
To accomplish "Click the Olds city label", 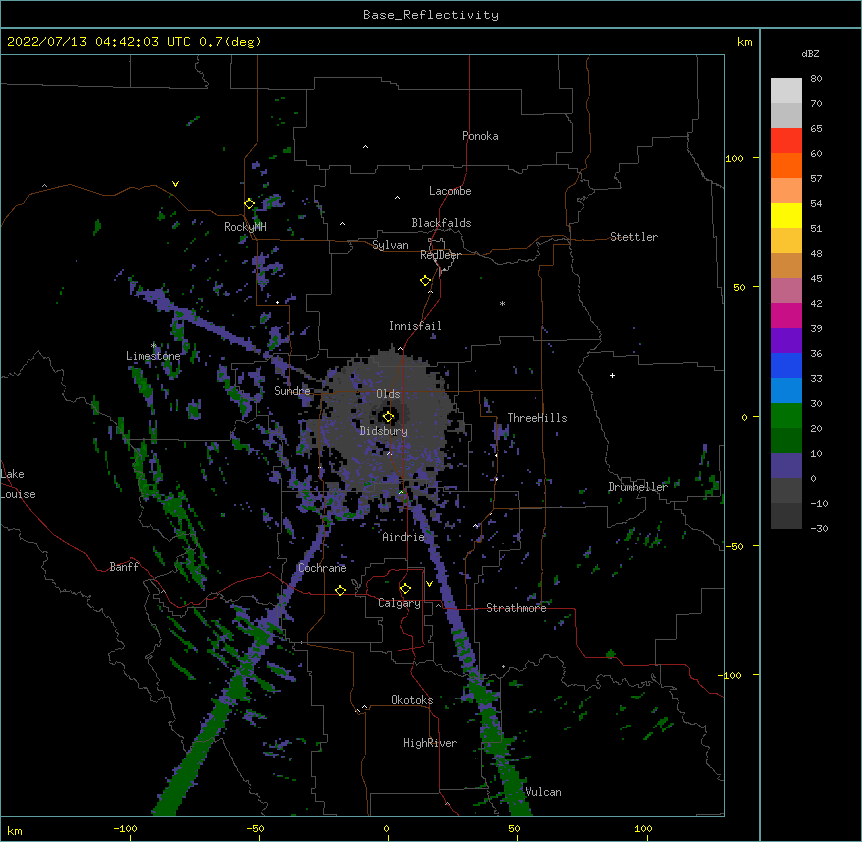I will 388,394.
